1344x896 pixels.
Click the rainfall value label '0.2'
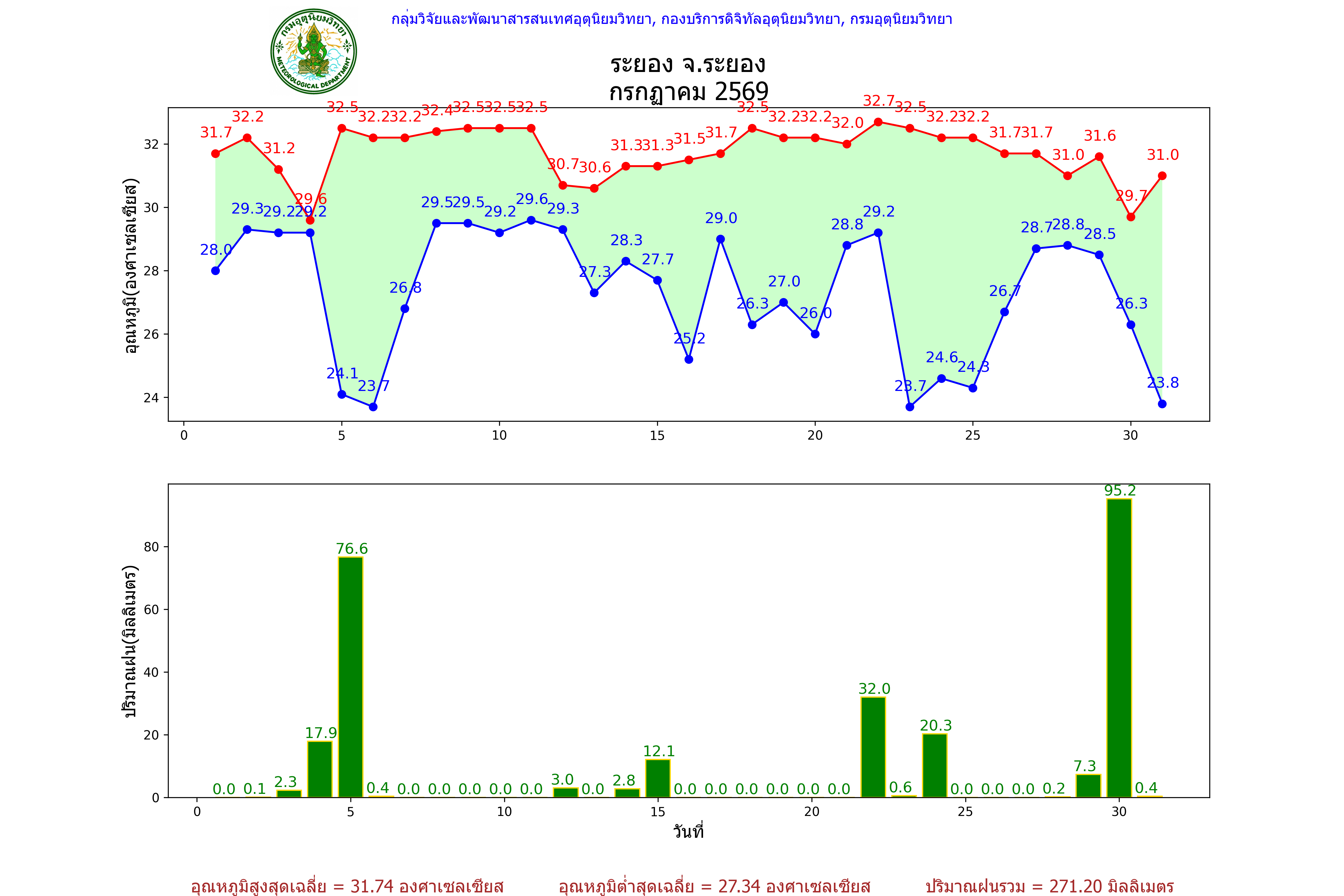tap(1054, 788)
